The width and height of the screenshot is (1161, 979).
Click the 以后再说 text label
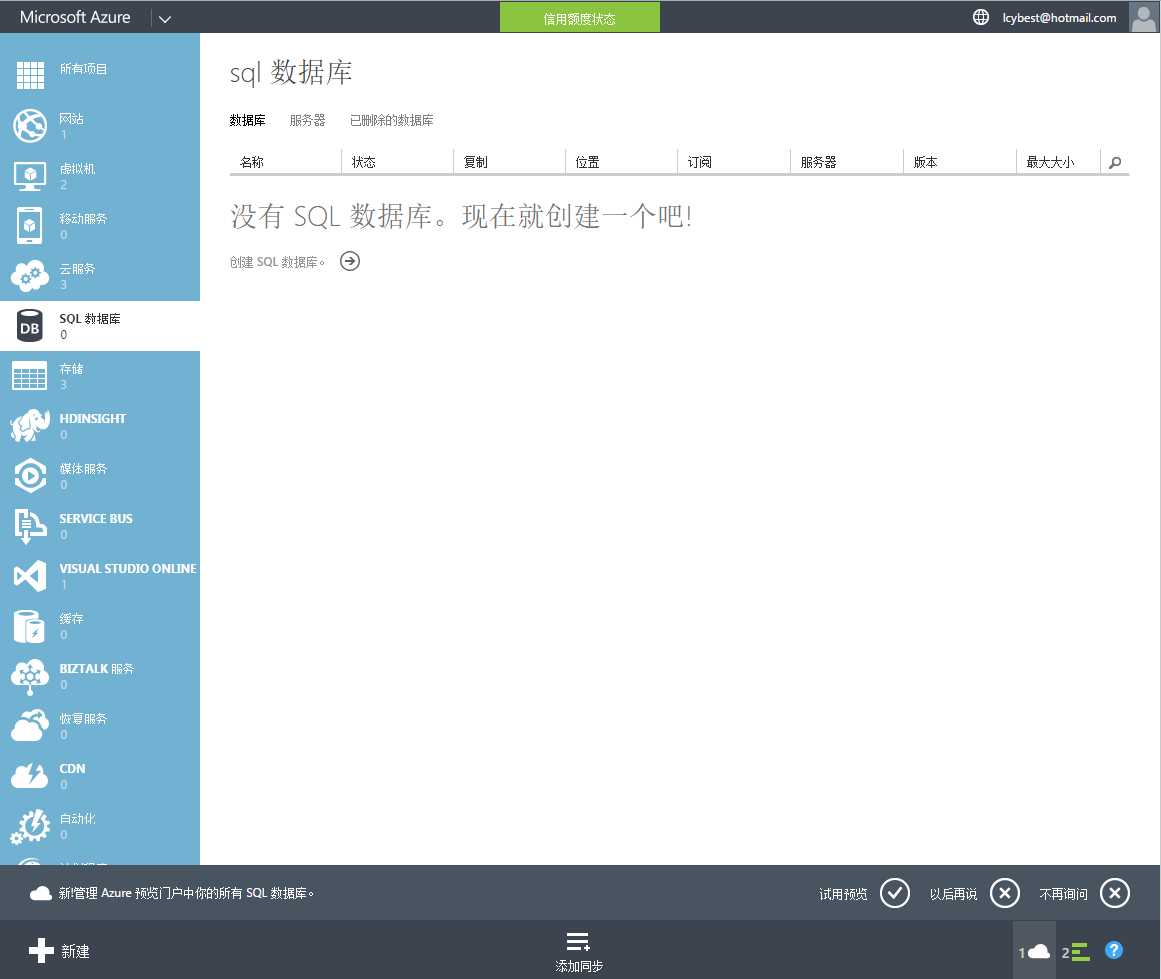coord(954,894)
